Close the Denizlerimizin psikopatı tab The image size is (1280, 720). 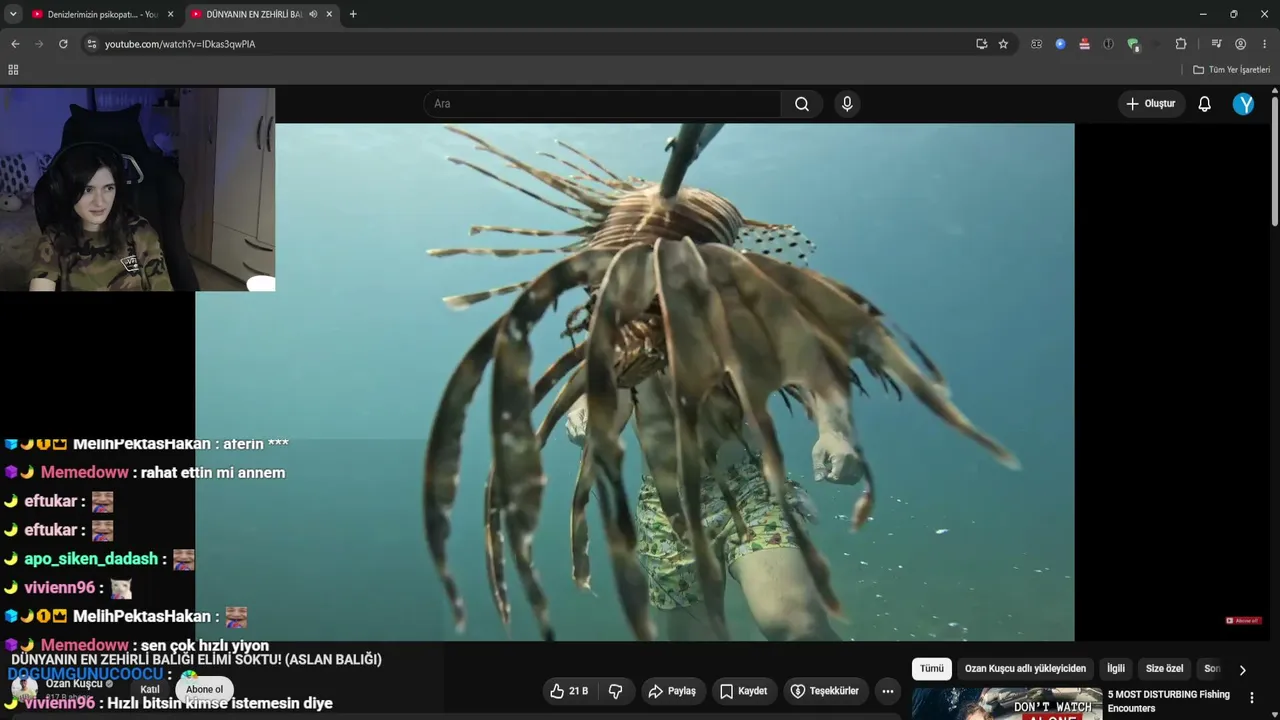point(170,14)
